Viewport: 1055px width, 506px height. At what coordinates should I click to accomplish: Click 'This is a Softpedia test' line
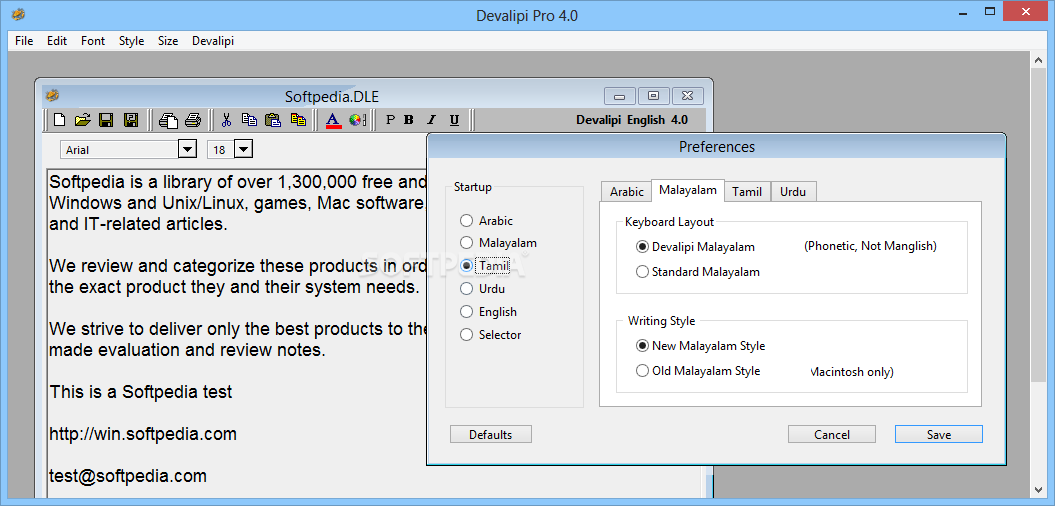[x=141, y=392]
